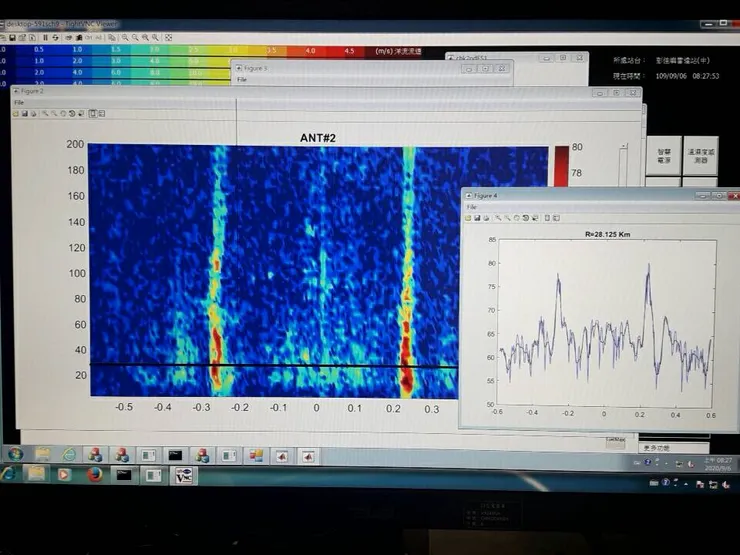Select the zoom in tool in Figure 2
This screenshot has height=555, width=740.
coord(44,113)
